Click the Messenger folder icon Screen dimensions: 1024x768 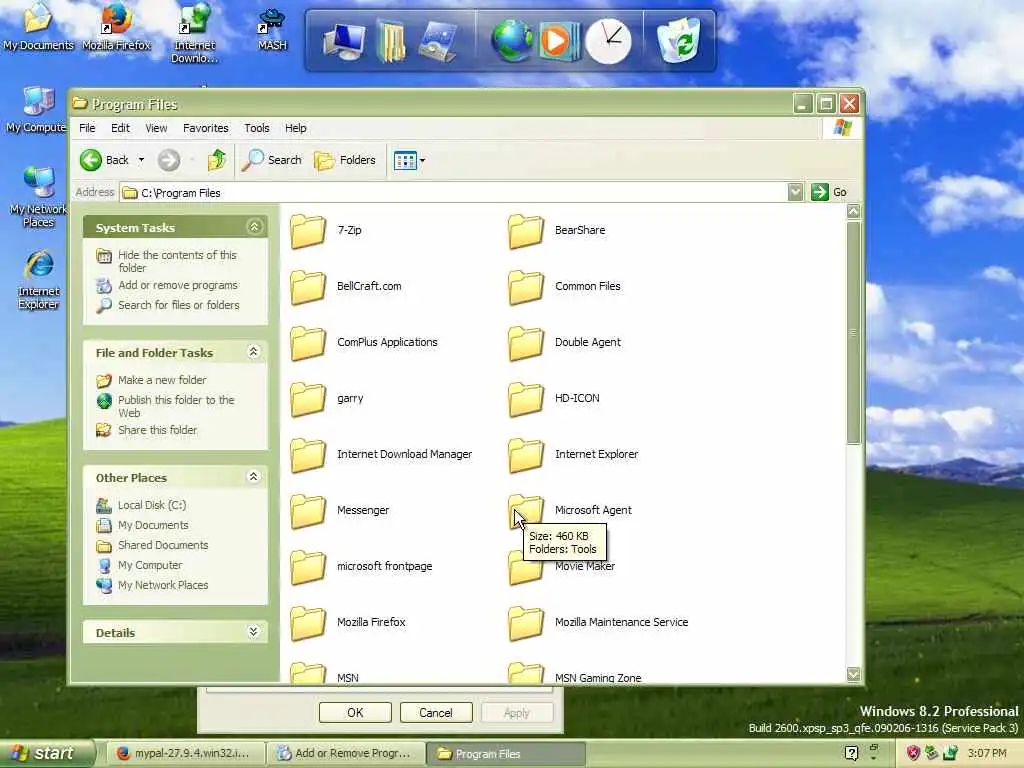click(x=308, y=512)
